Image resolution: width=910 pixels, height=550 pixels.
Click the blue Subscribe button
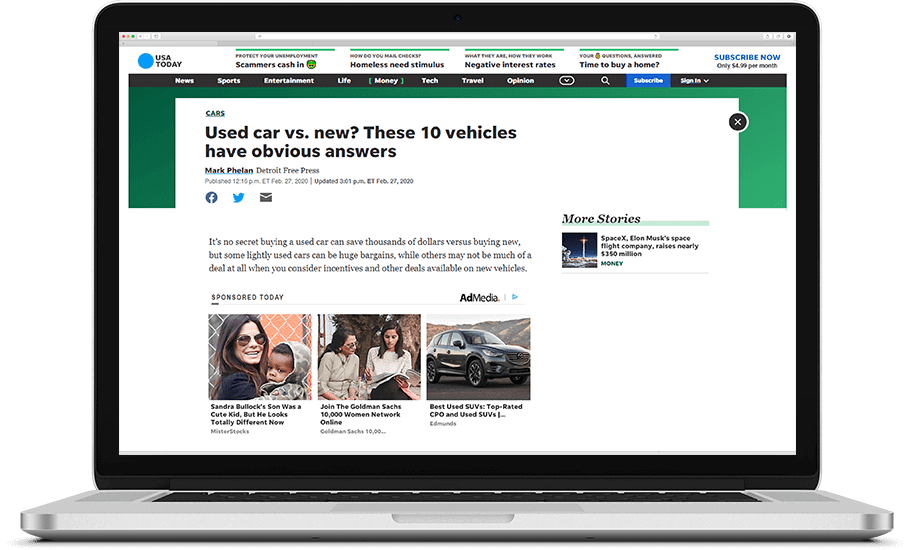point(648,81)
